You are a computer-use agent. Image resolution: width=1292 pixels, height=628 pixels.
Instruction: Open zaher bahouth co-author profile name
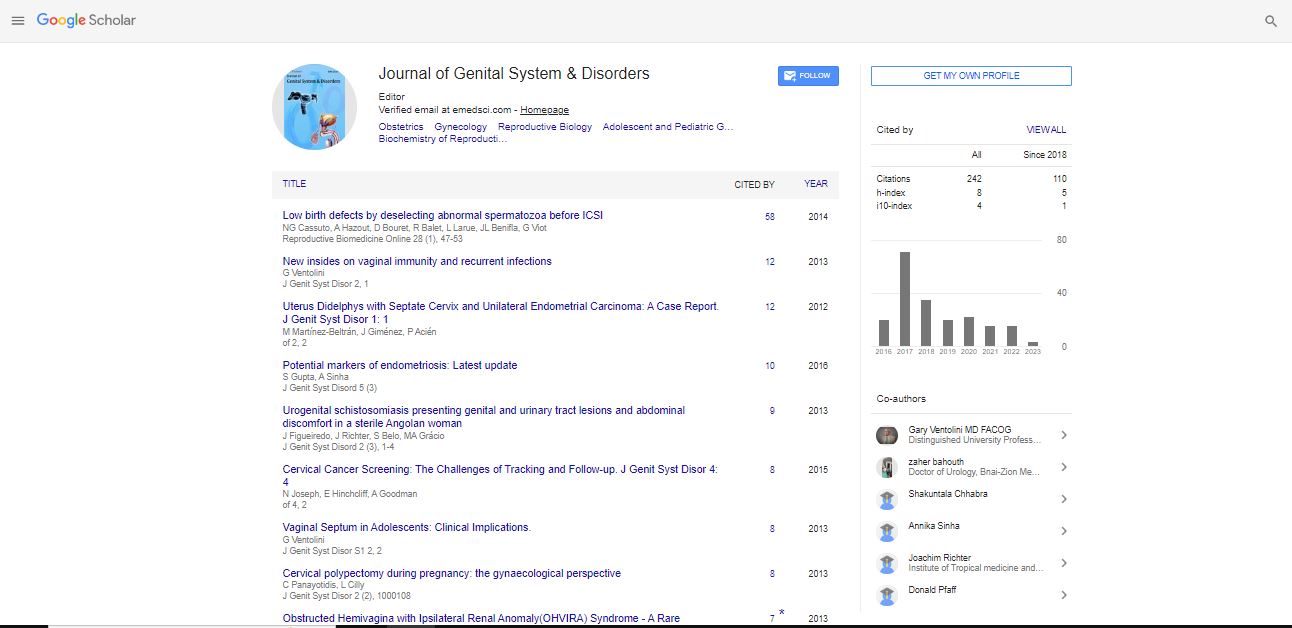(x=936, y=462)
